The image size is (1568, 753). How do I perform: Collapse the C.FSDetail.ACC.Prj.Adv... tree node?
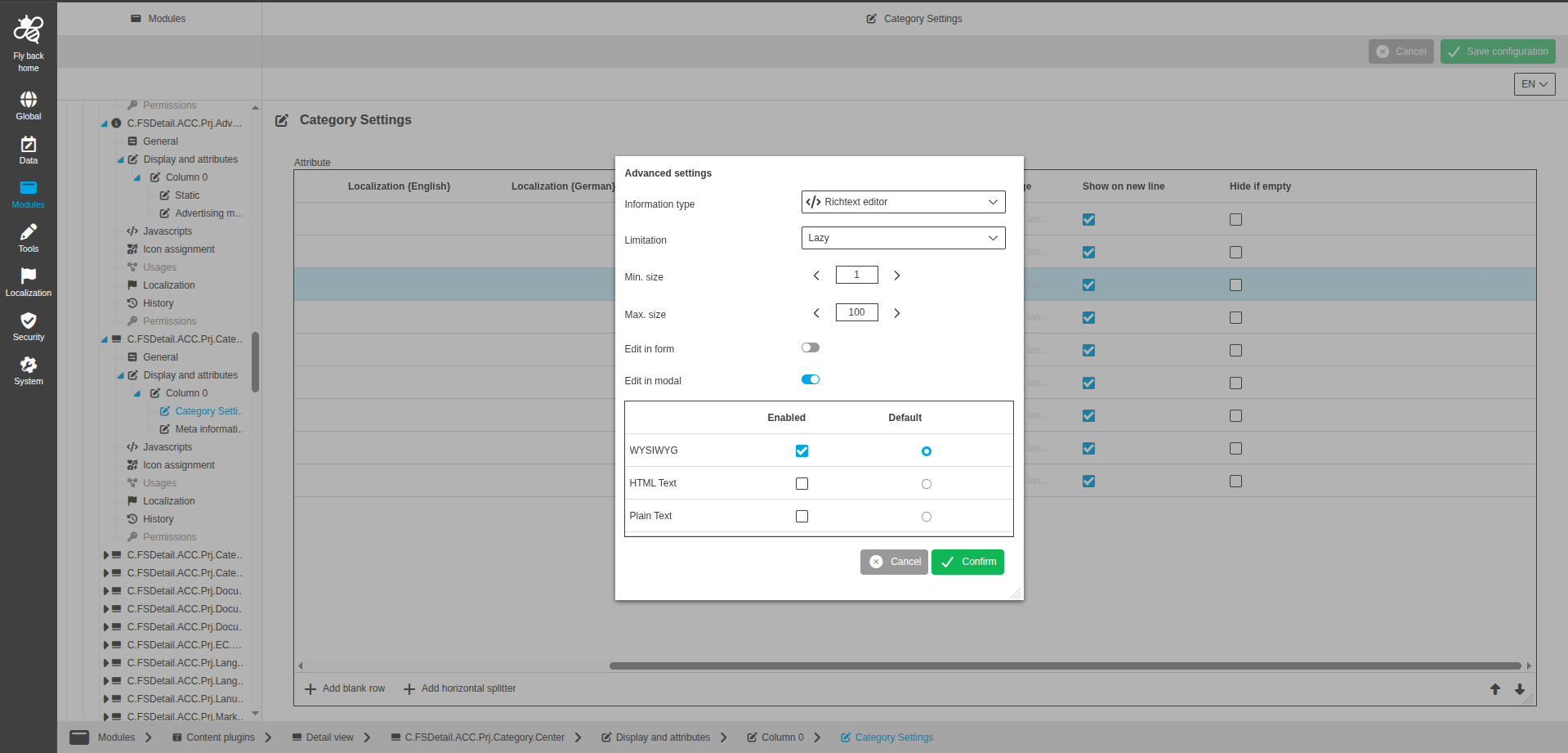[x=104, y=124]
